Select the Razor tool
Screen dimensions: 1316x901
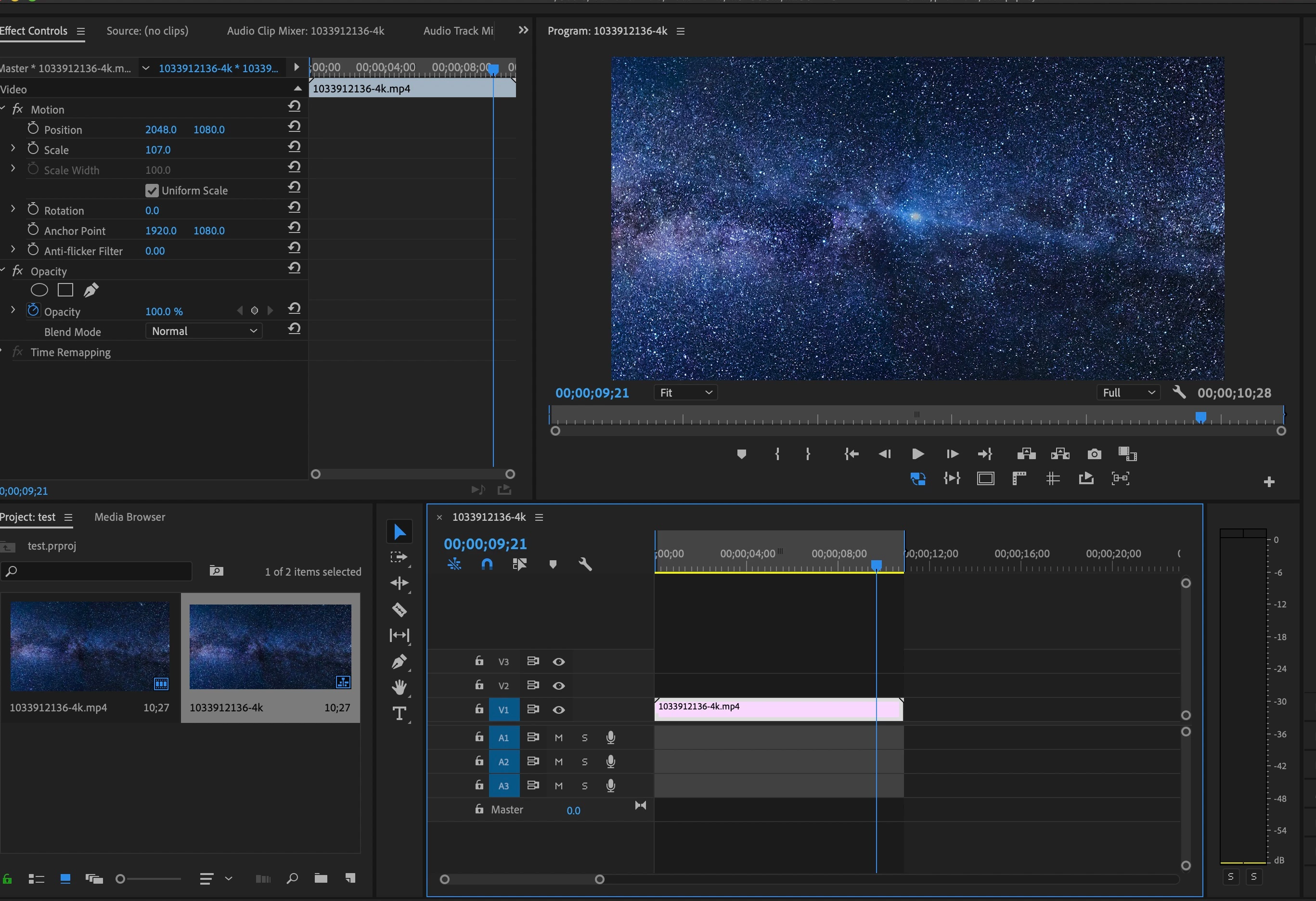click(x=399, y=610)
